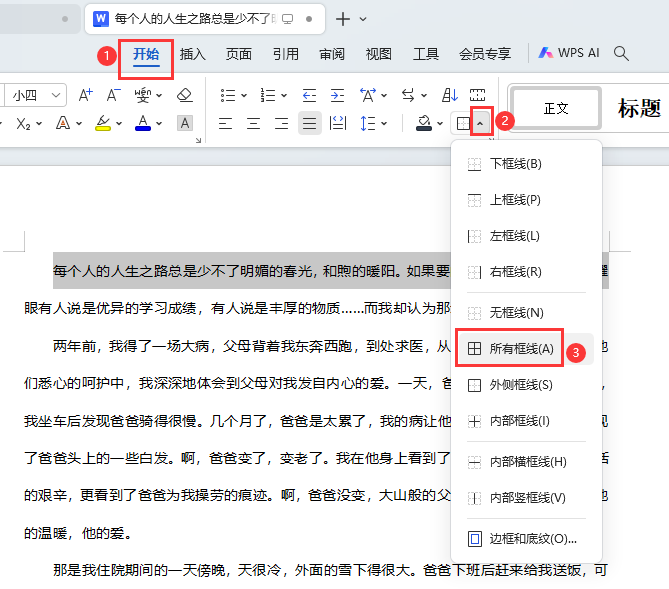Center align the text

point(253,124)
